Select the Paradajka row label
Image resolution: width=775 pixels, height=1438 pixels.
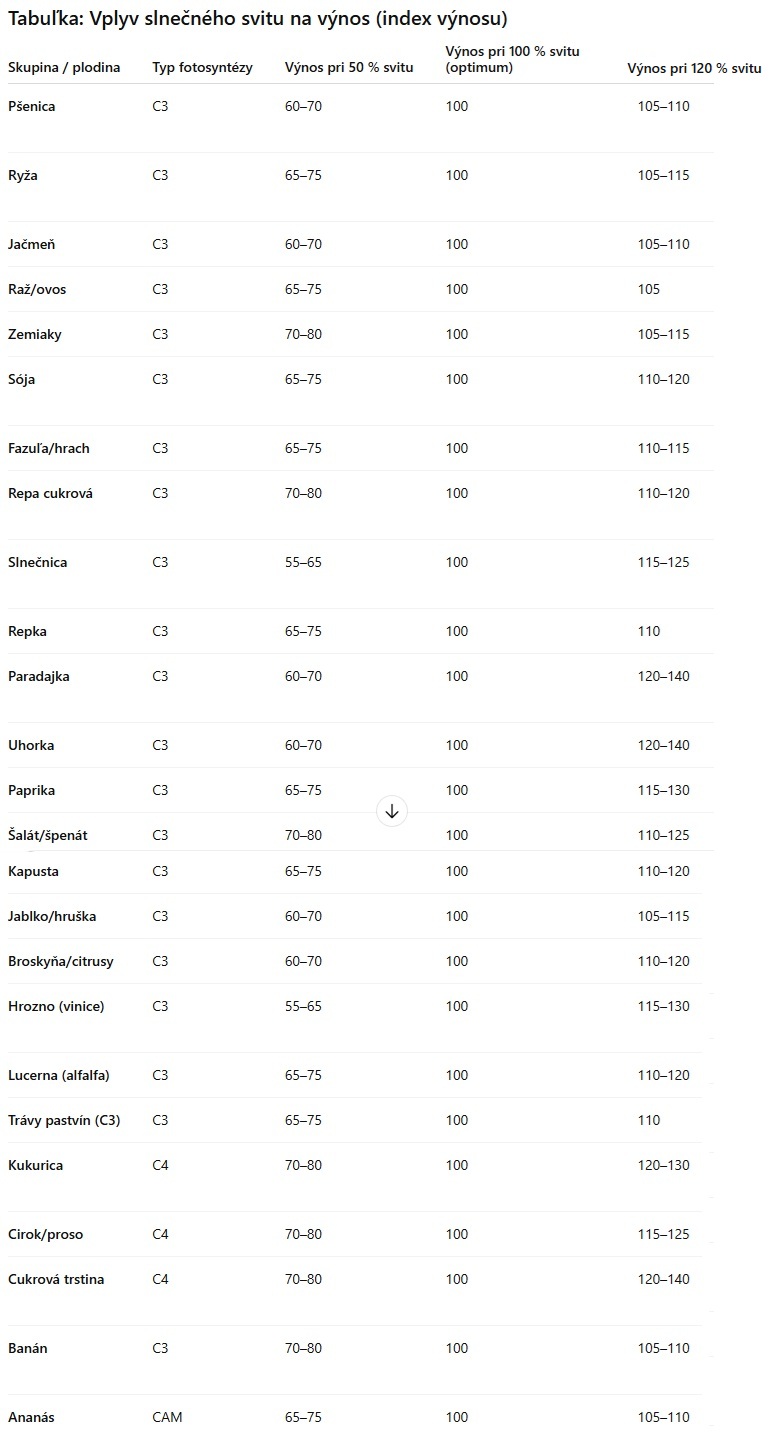click(x=39, y=676)
